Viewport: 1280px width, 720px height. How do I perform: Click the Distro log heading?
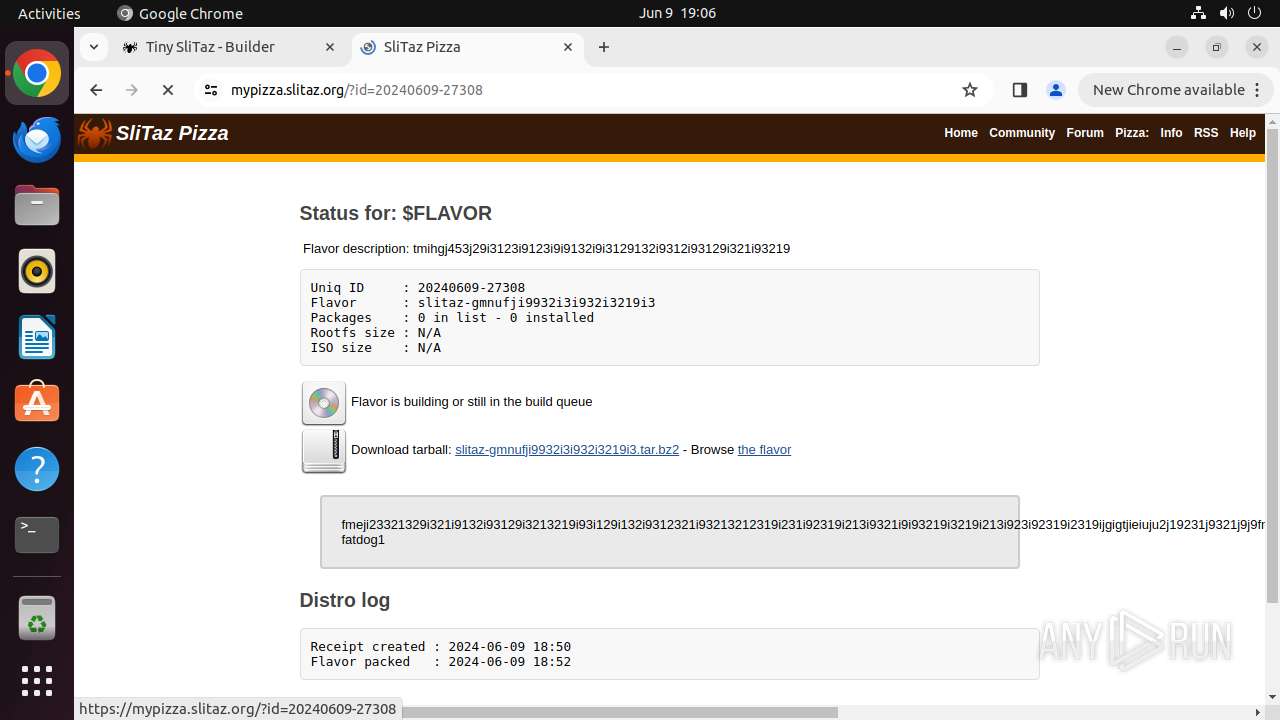point(345,600)
